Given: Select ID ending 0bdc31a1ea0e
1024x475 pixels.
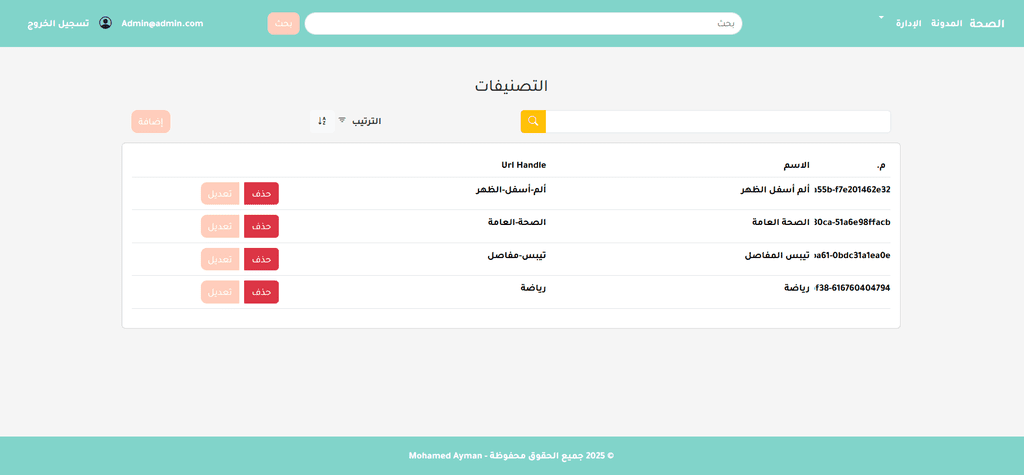Looking at the screenshot, I should [x=853, y=255].
